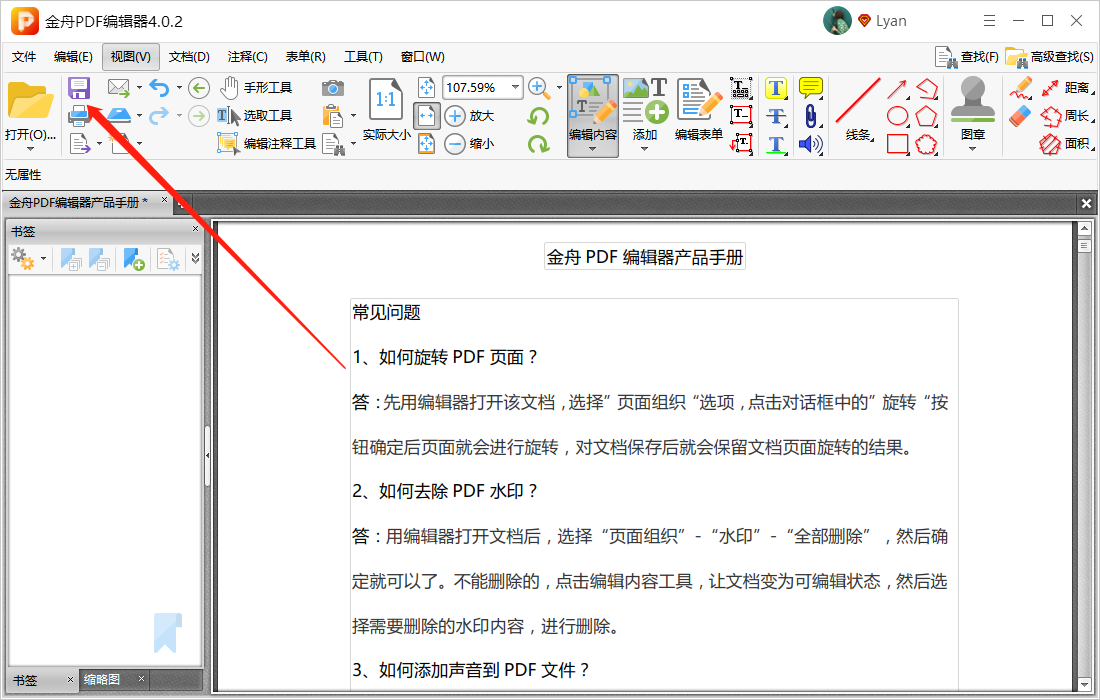Open the Edit Form tool (编辑表单)
Screen dimensions: 1100x700
699,109
